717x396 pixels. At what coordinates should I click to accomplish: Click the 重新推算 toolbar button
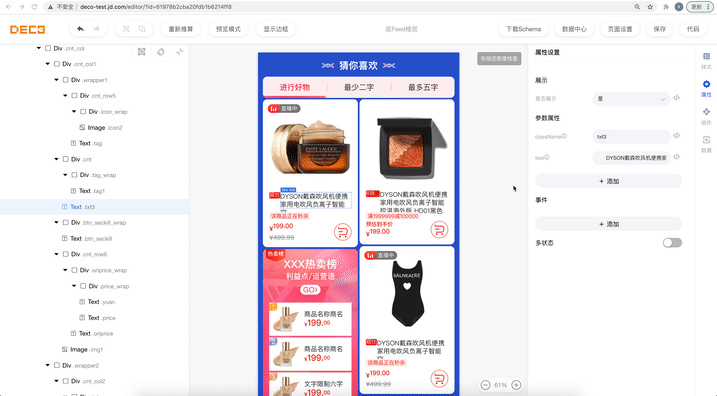pos(181,29)
